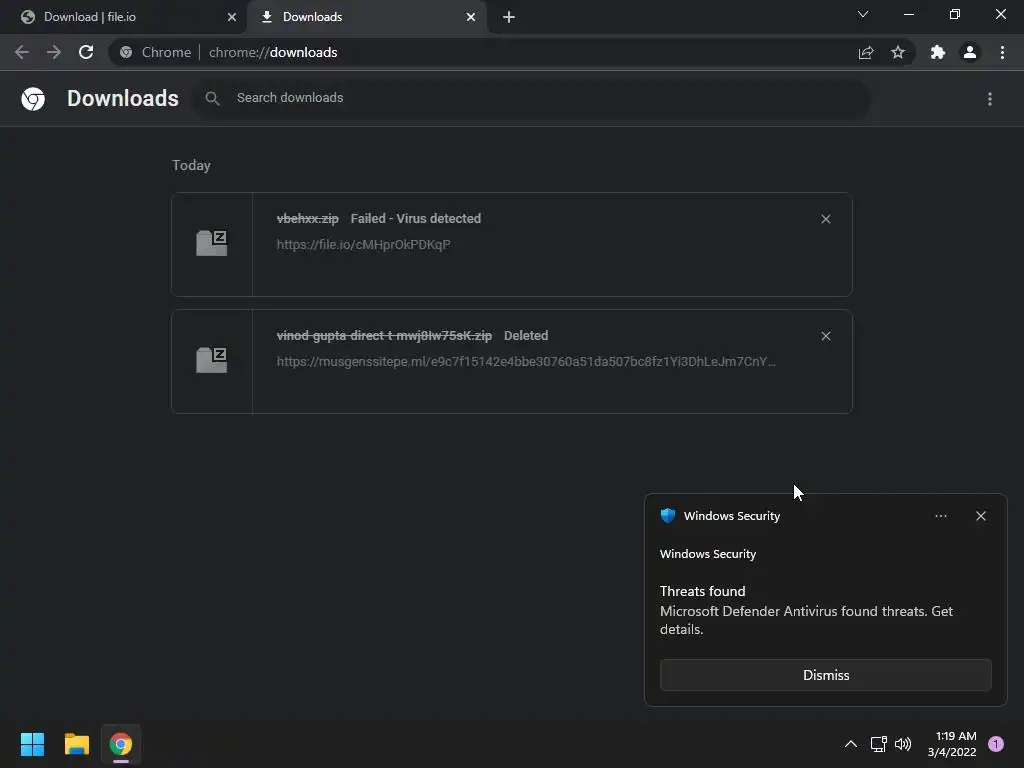Image resolution: width=1024 pixels, height=768 pixels.
Task: Click the Today date heading
Action: click(x=191, y=165)
